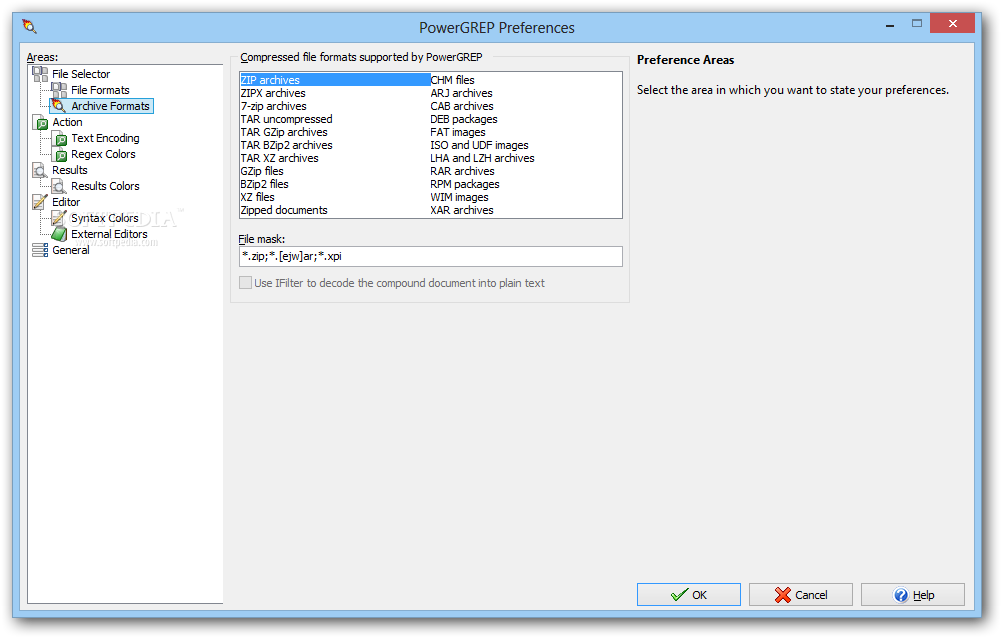The image size is (1002, 638).
Task: Confirm preferences with OK button
Action: point(689,595)
